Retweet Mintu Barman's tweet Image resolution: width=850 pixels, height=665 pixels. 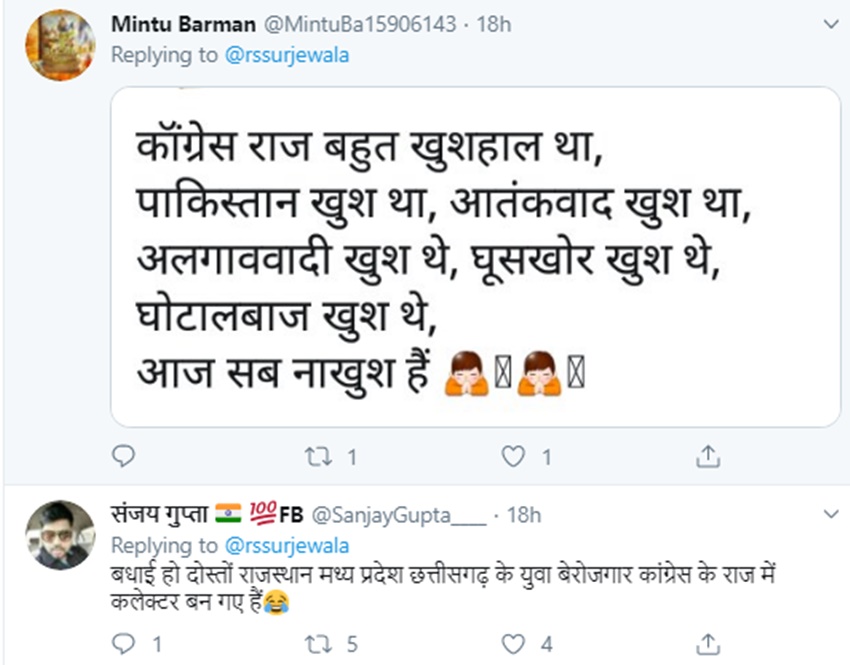(316, 457)
